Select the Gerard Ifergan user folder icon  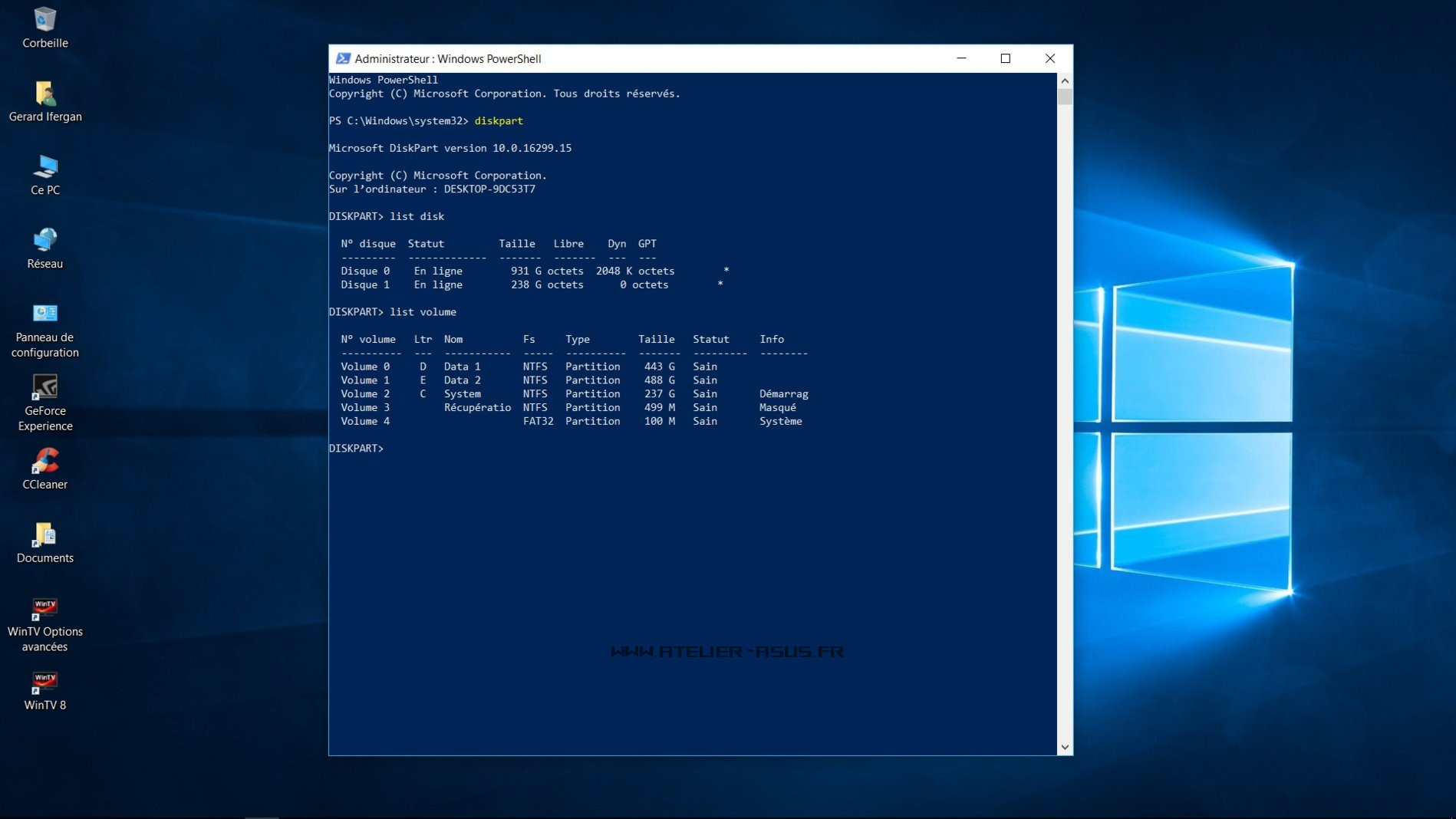(x=44, y=94)
